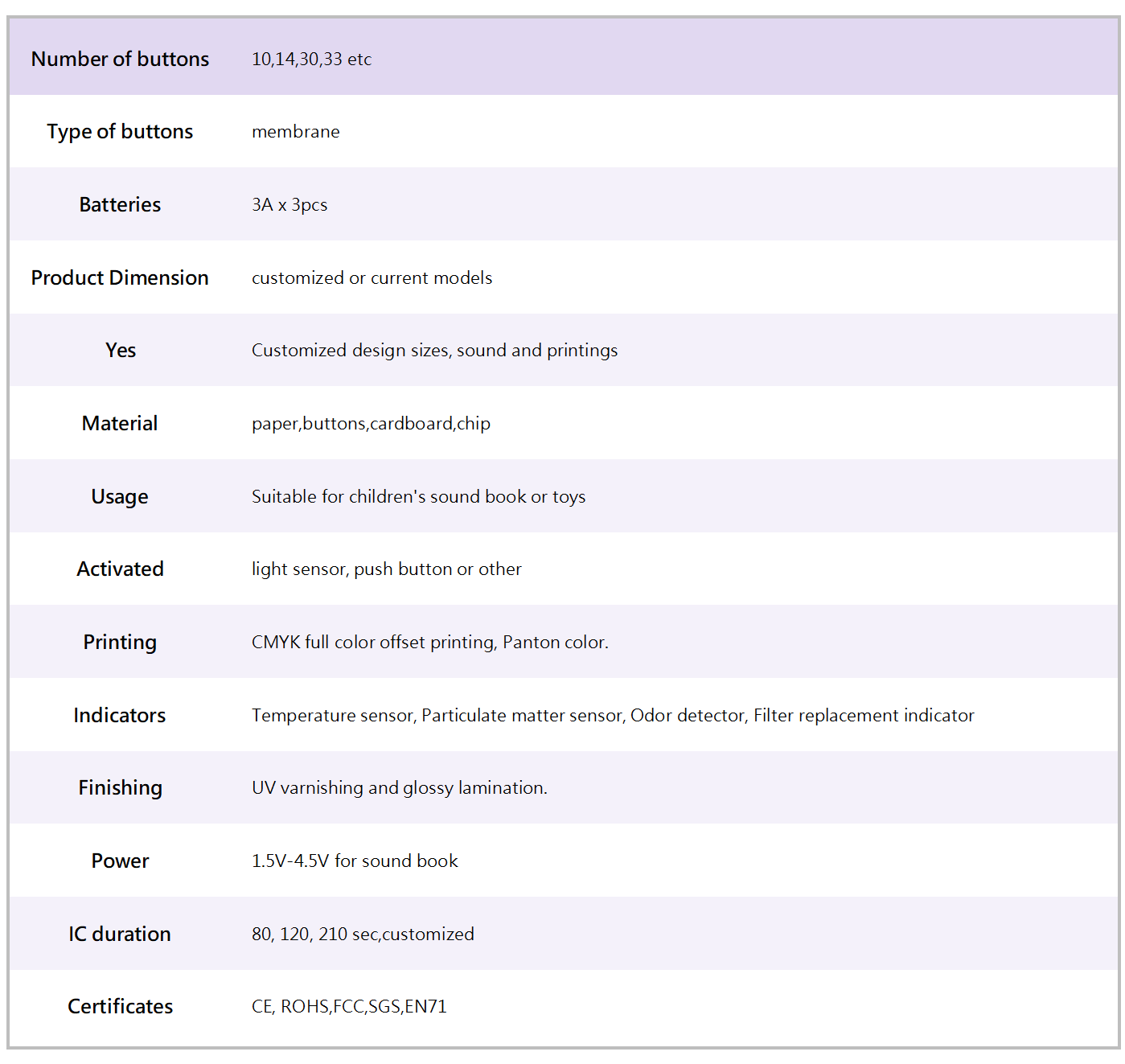Click the 'IC duration' row label

120,934
